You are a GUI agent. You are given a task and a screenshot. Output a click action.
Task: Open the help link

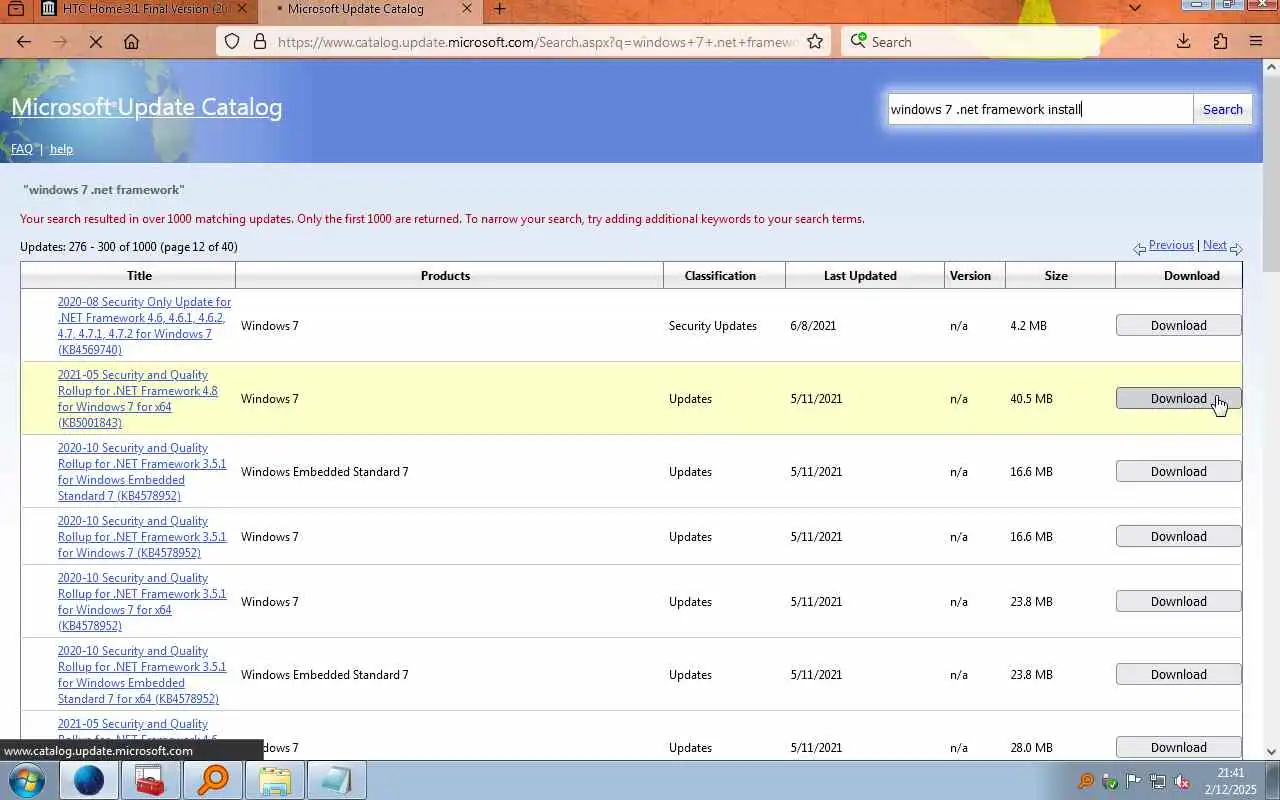(61, 149)
